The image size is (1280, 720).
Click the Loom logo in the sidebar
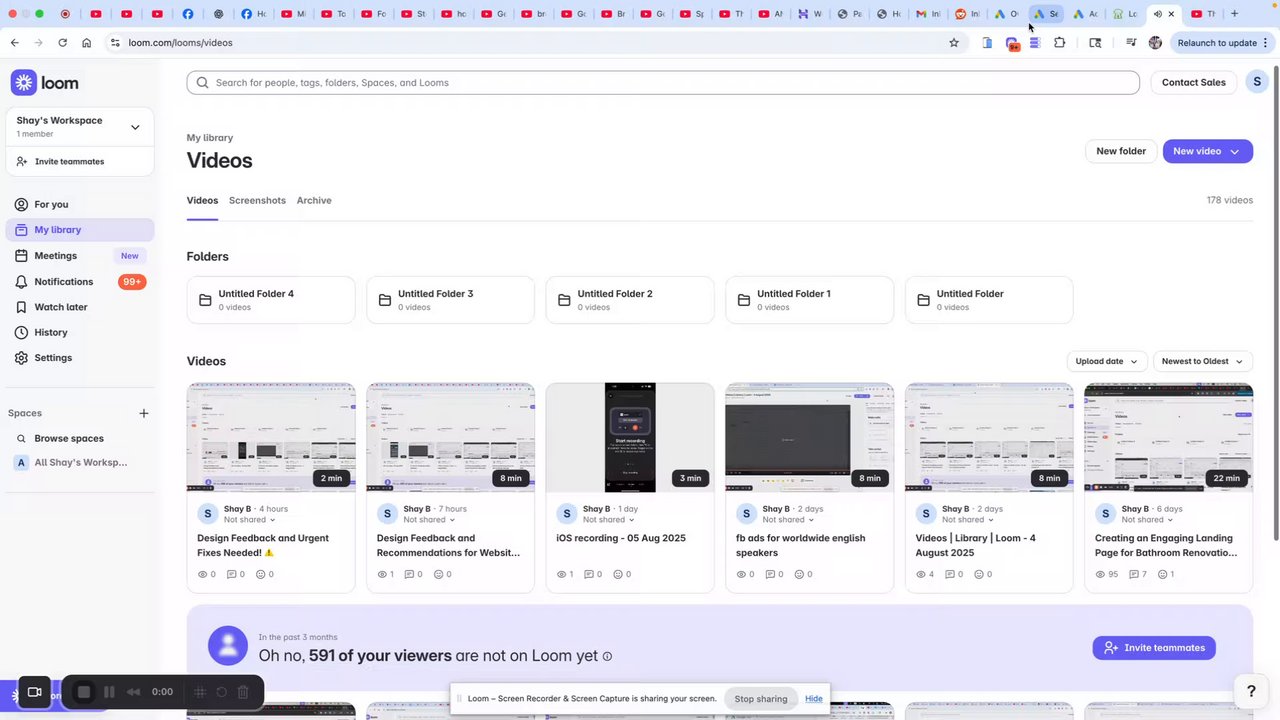[45, 83]
